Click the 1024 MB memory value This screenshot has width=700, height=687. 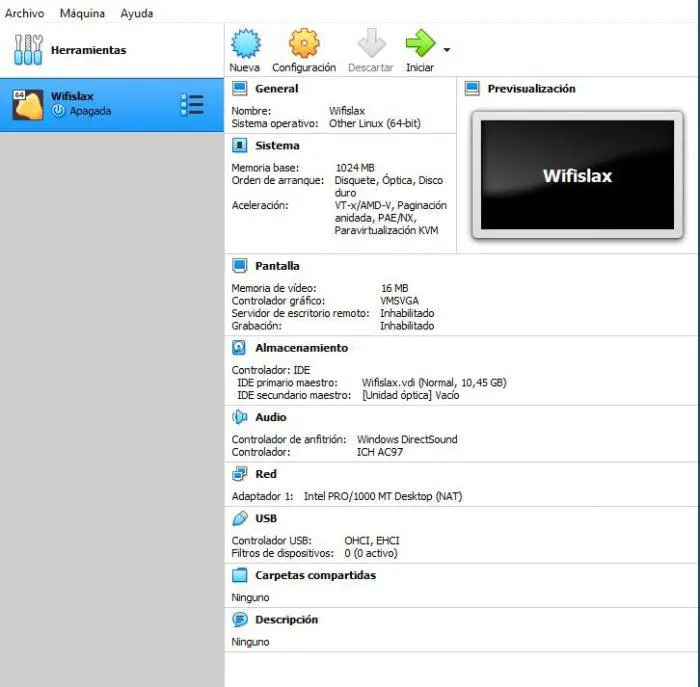click(355, 168)
